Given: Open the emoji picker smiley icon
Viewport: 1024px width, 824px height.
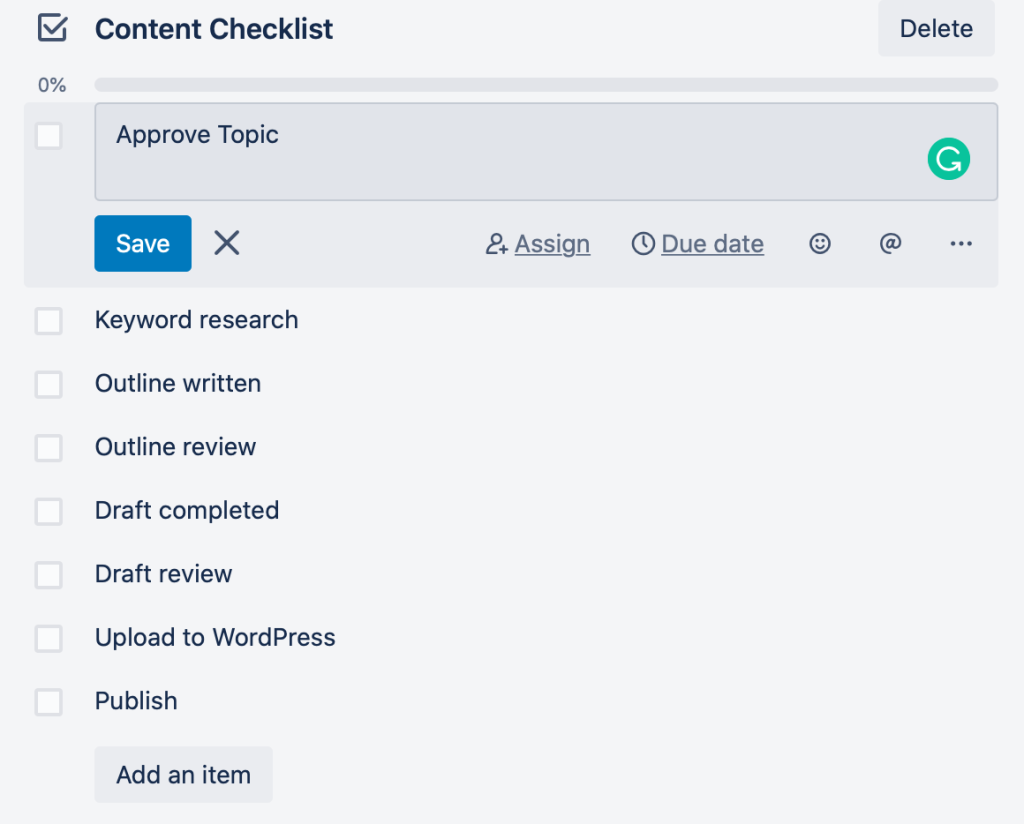Looking at the screenshot, I should click(820, 243).
